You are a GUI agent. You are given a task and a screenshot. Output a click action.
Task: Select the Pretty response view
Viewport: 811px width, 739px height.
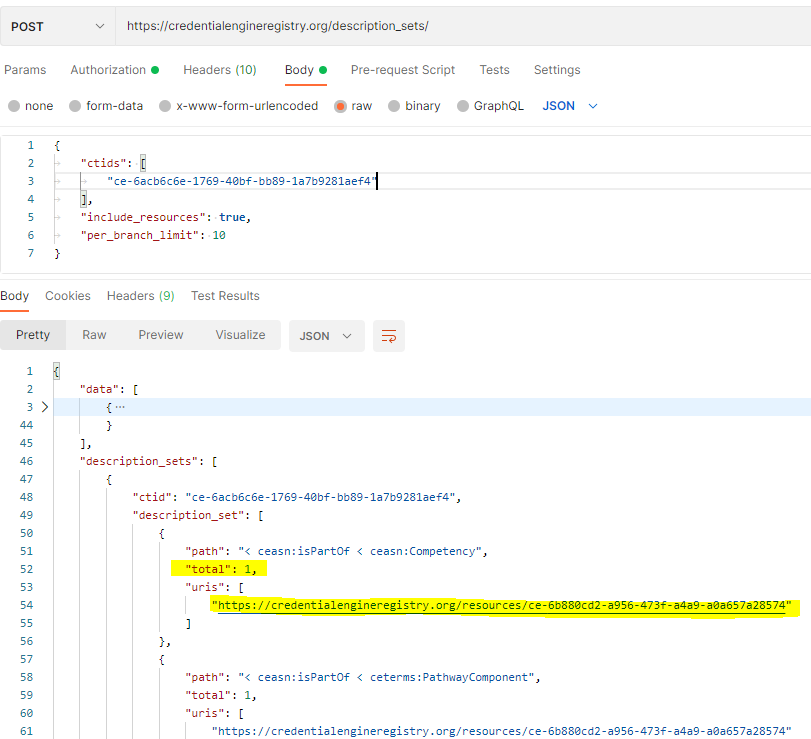(x=33, y=335)
